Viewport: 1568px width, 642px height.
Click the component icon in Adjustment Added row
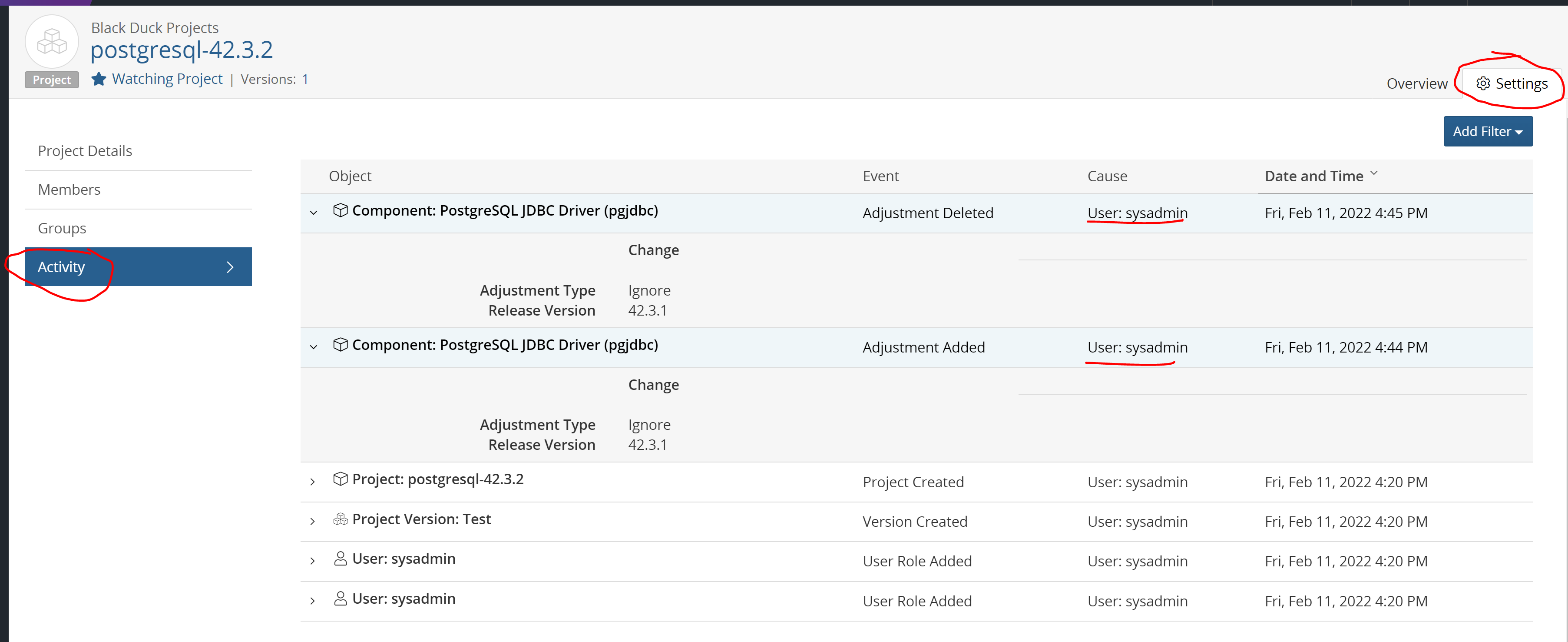point(340,345)
